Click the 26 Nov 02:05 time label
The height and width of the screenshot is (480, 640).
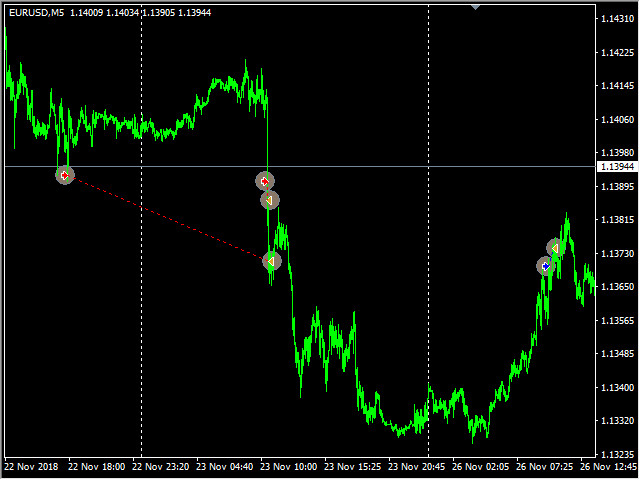480,467
